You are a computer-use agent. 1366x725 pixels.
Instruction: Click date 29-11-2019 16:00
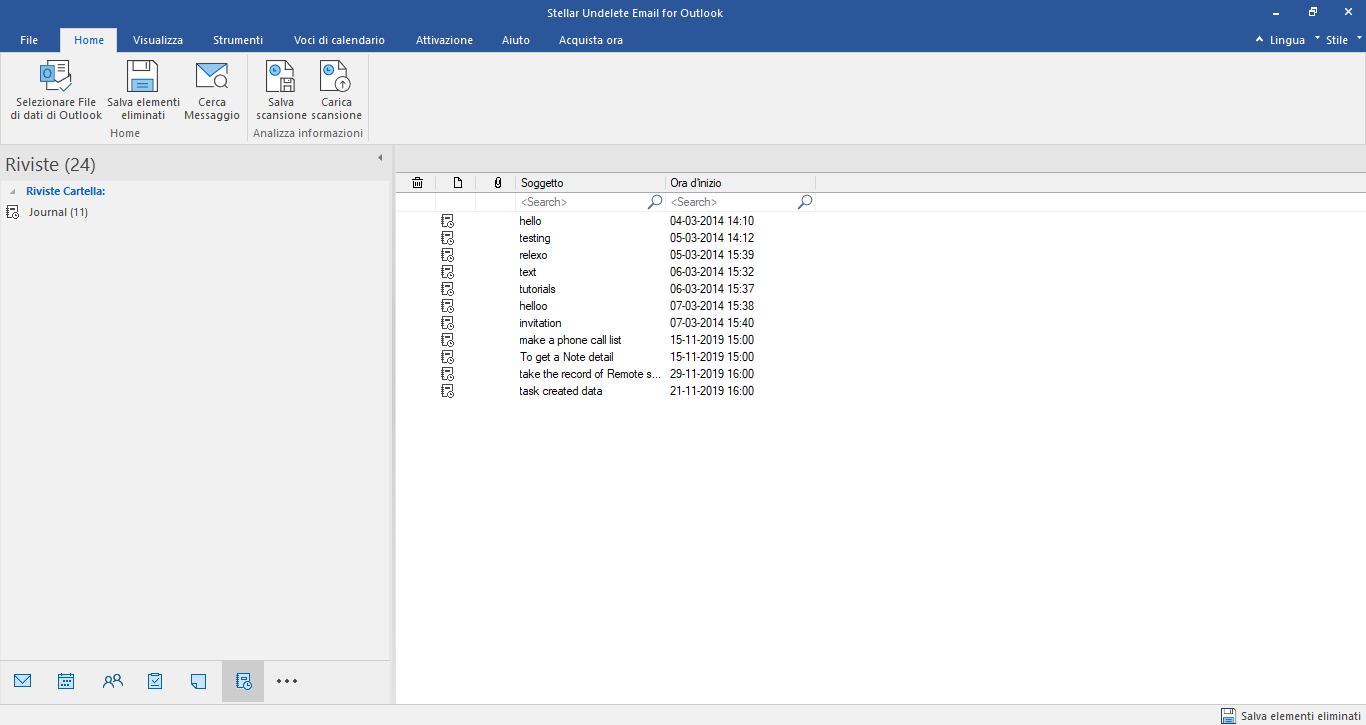tap(712, 374)
